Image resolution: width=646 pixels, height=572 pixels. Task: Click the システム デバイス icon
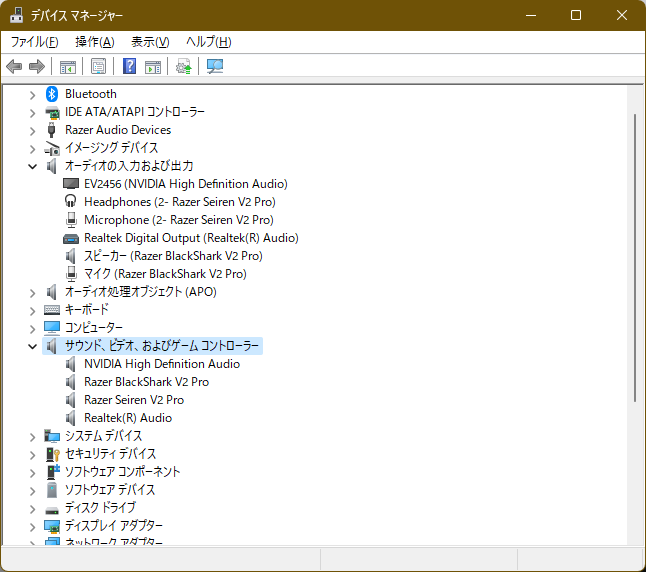click(52, 436)
